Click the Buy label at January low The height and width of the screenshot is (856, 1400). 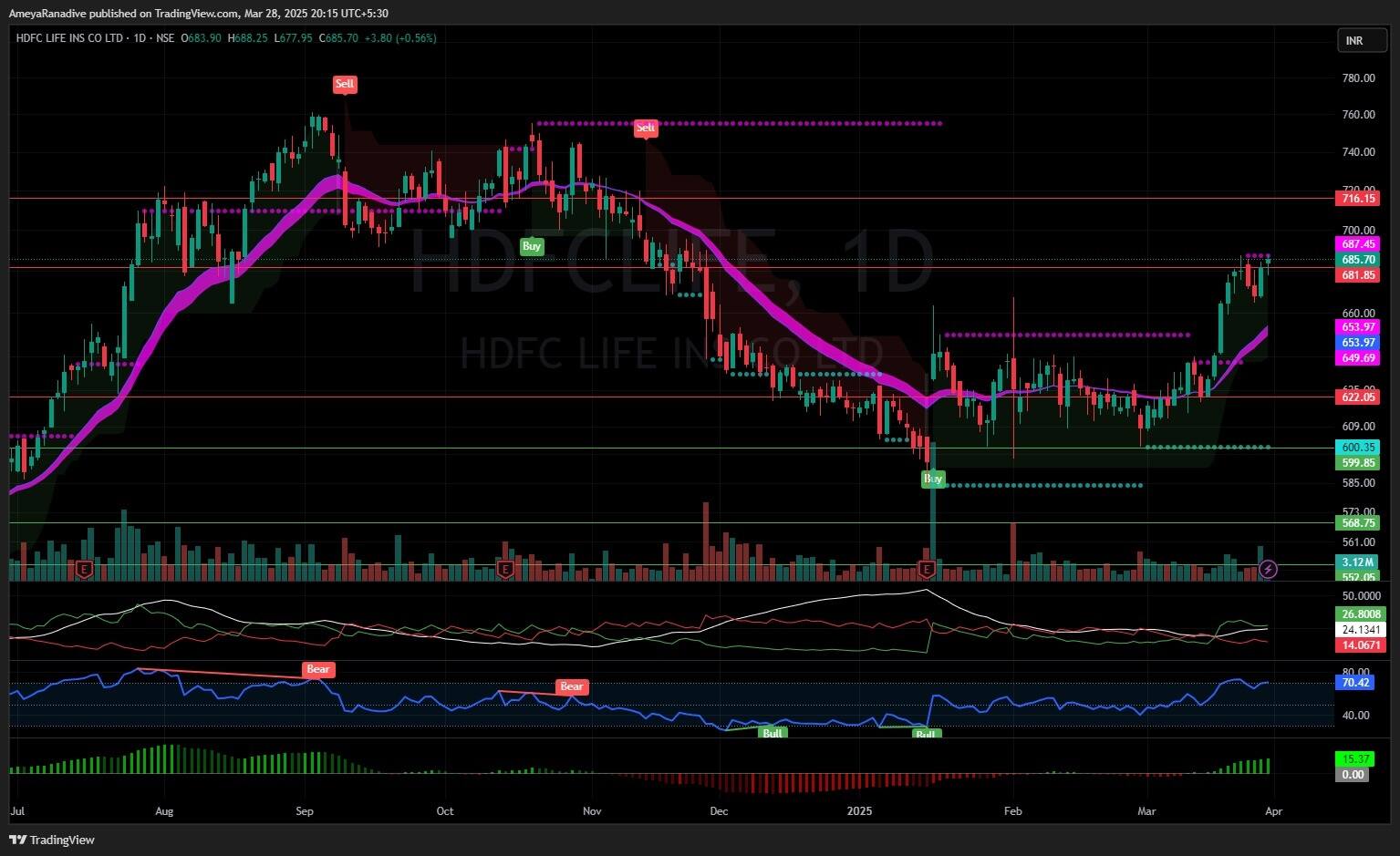[933, 479]
